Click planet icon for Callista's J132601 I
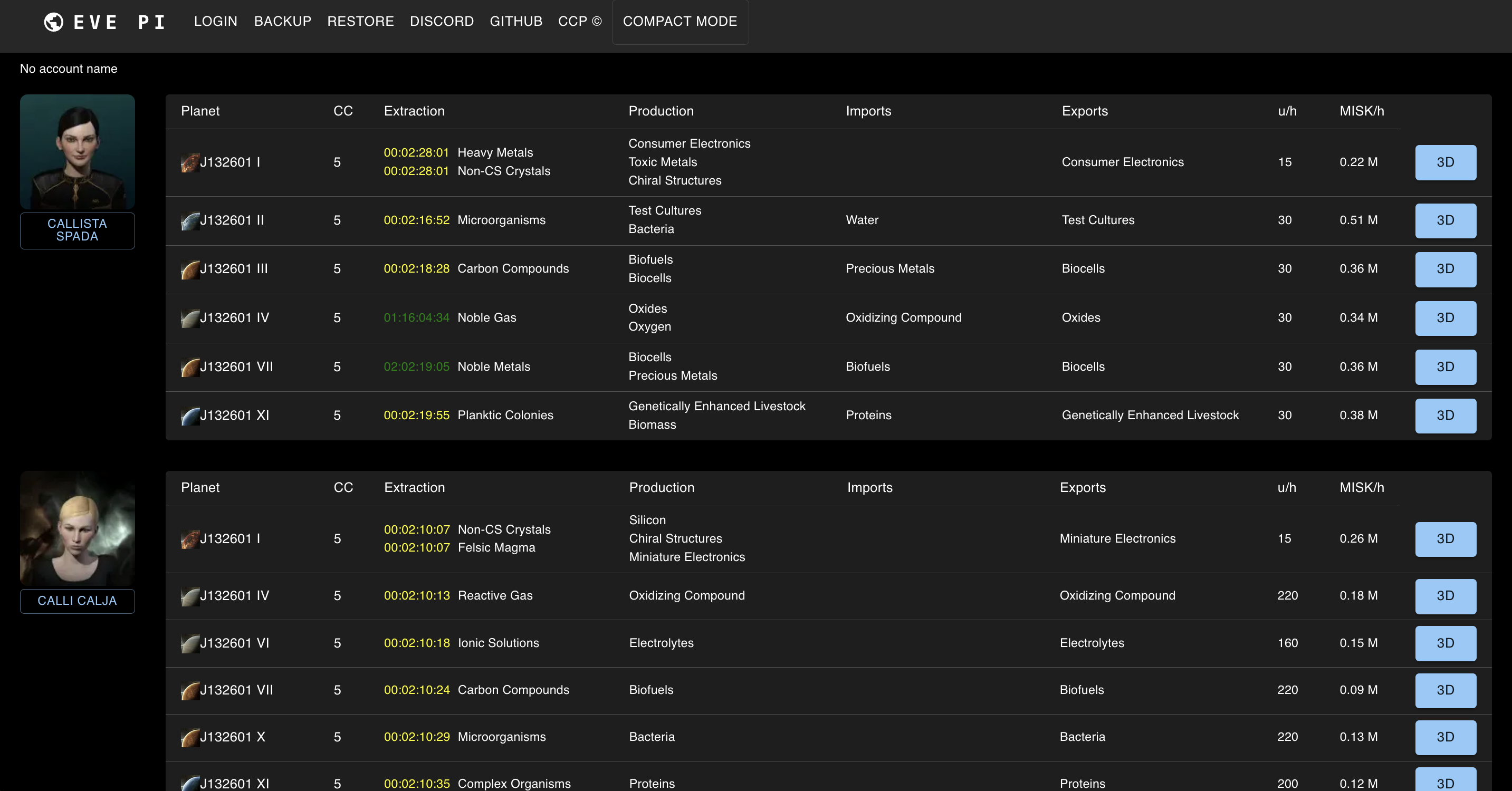This screenshot has width=1512, height=791. point(189,162)
